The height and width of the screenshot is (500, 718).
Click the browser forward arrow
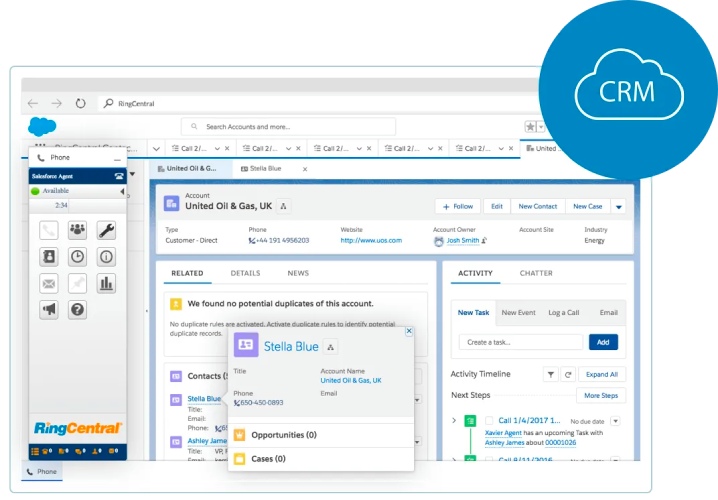click(56, 103)
